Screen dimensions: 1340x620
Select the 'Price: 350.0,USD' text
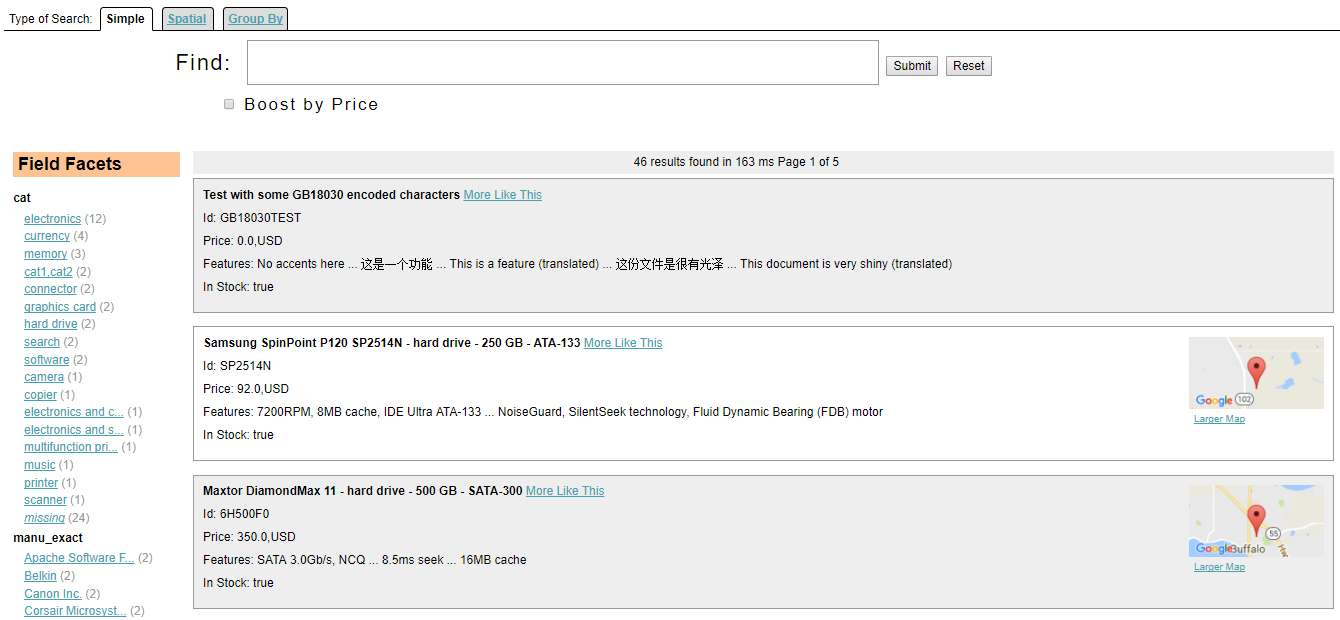[x=249, y=537]
